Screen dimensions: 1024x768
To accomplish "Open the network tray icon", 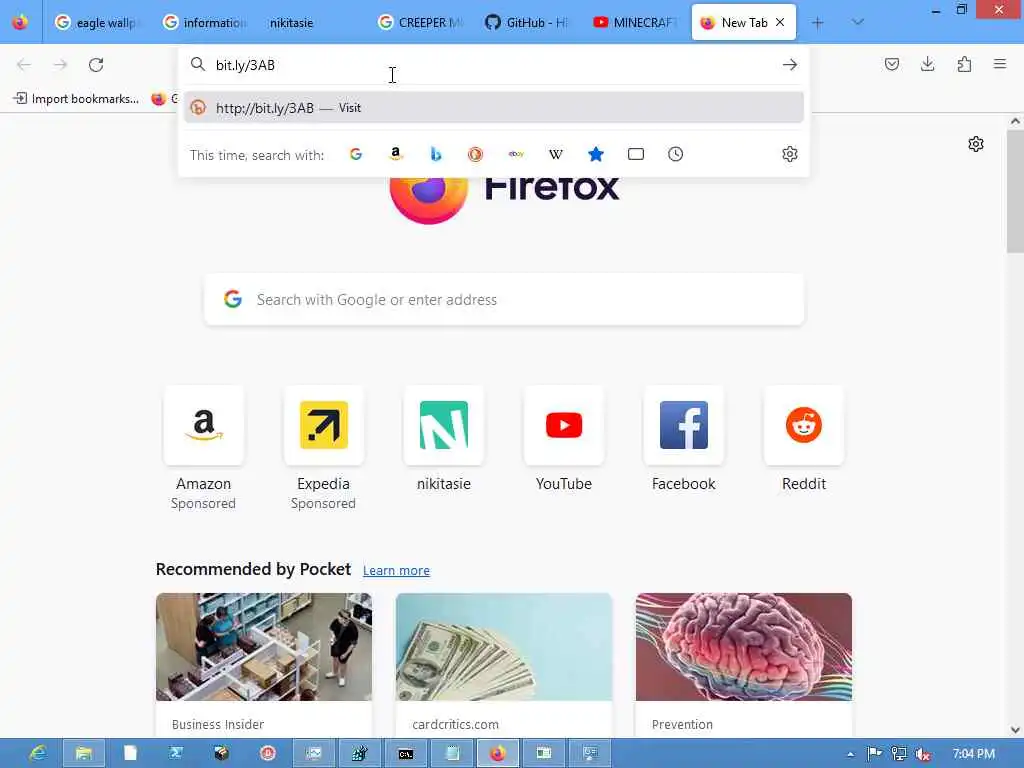I will pos(899,754).
